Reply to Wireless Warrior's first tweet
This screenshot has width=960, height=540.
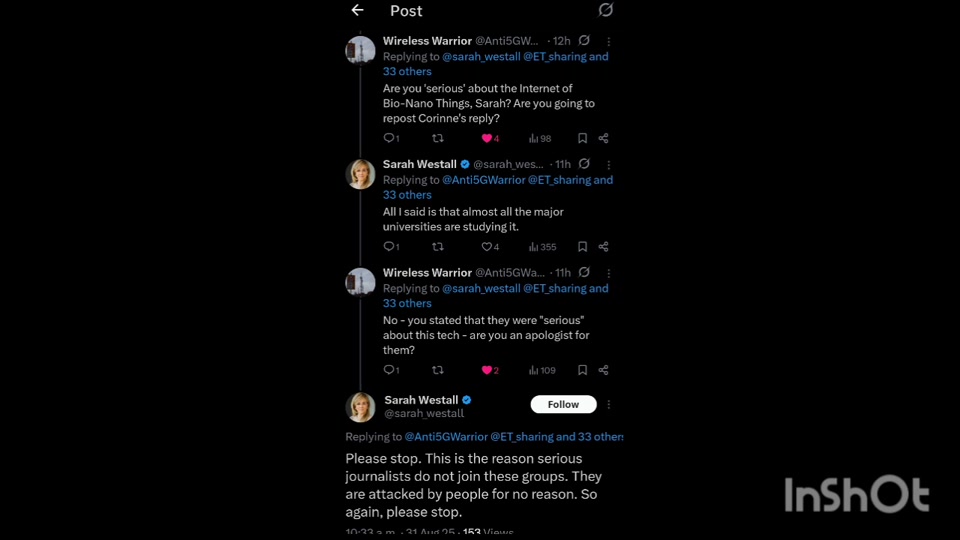coord(389,138)
